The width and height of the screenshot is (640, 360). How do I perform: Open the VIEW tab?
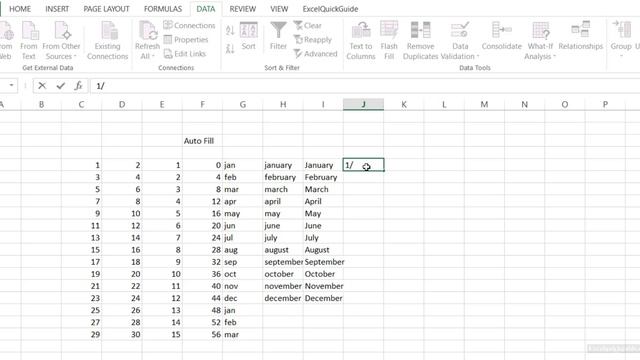(279, 9)
